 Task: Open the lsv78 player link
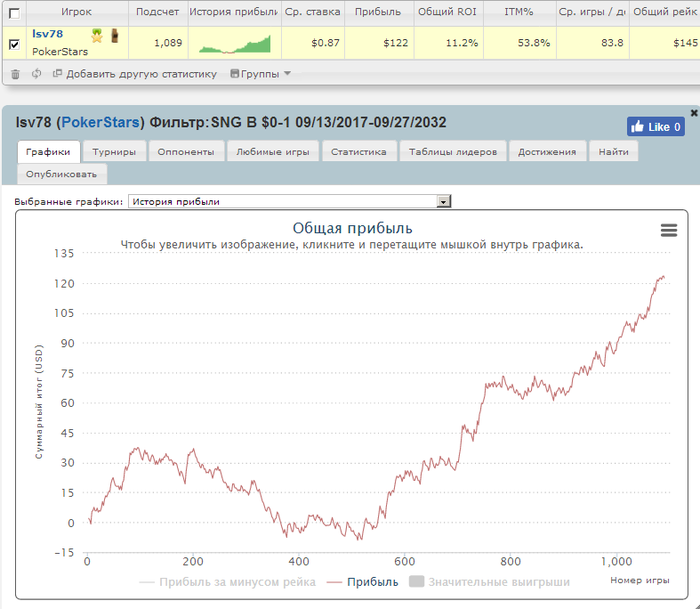[47, 34]
